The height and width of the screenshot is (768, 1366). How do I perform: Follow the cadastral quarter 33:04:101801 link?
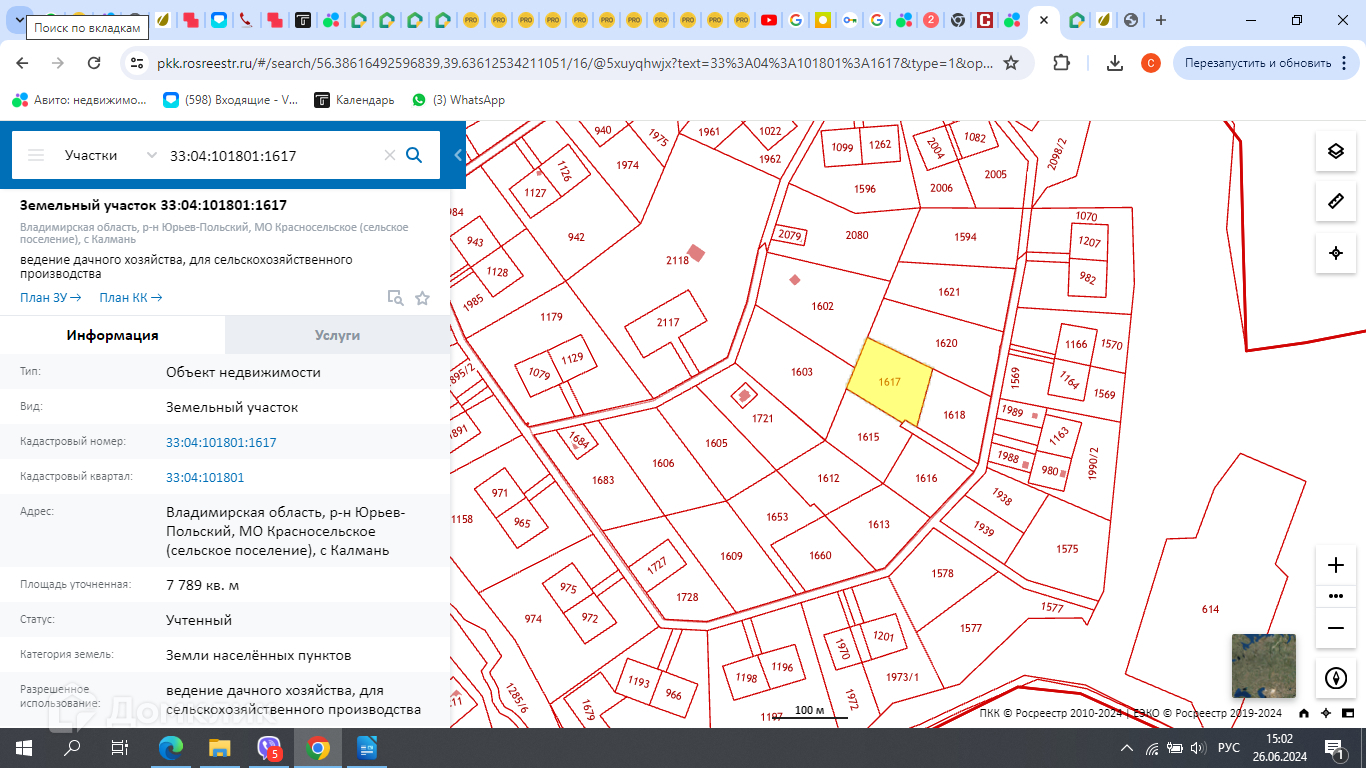click(205, 477)
